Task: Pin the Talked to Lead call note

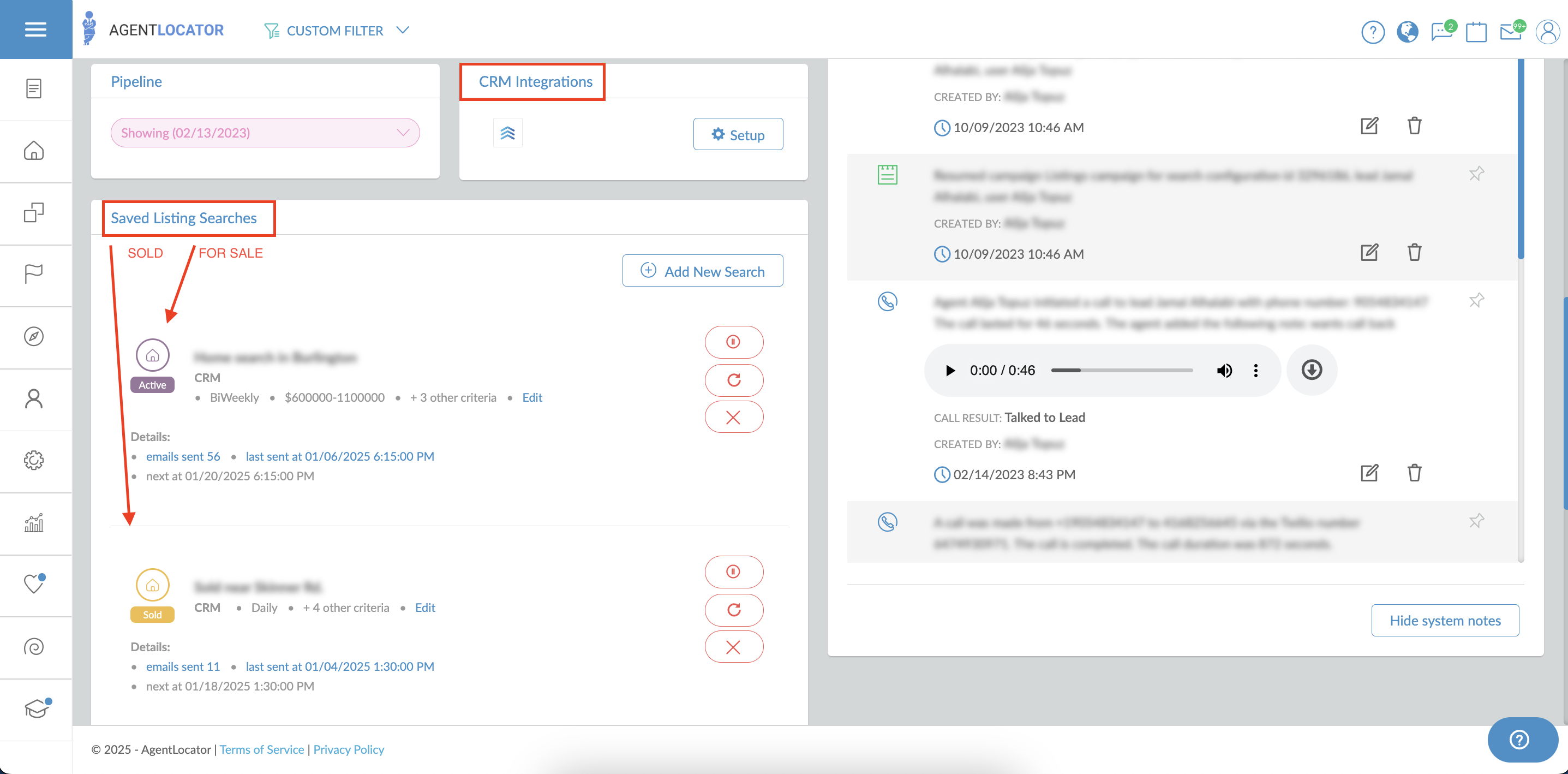Action: pos(1476,300)
